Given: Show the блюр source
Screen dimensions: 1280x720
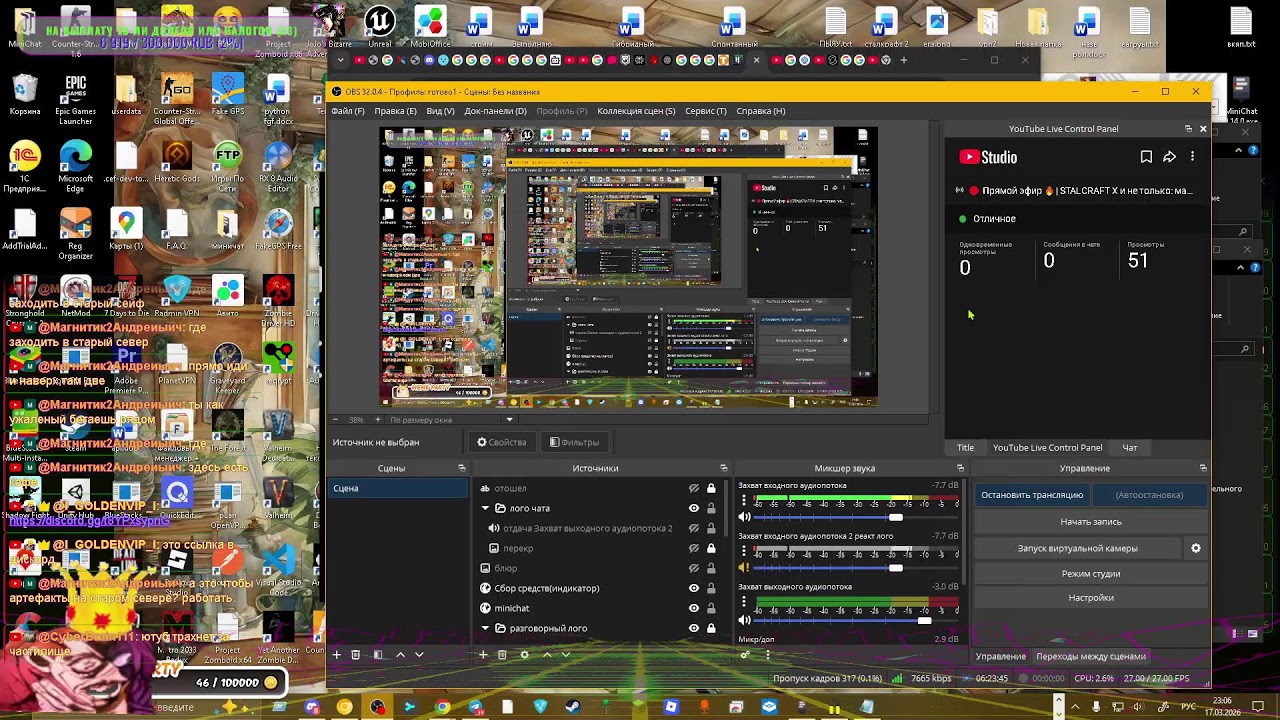Looking at the screenshot, I should [x=694, y=568].
